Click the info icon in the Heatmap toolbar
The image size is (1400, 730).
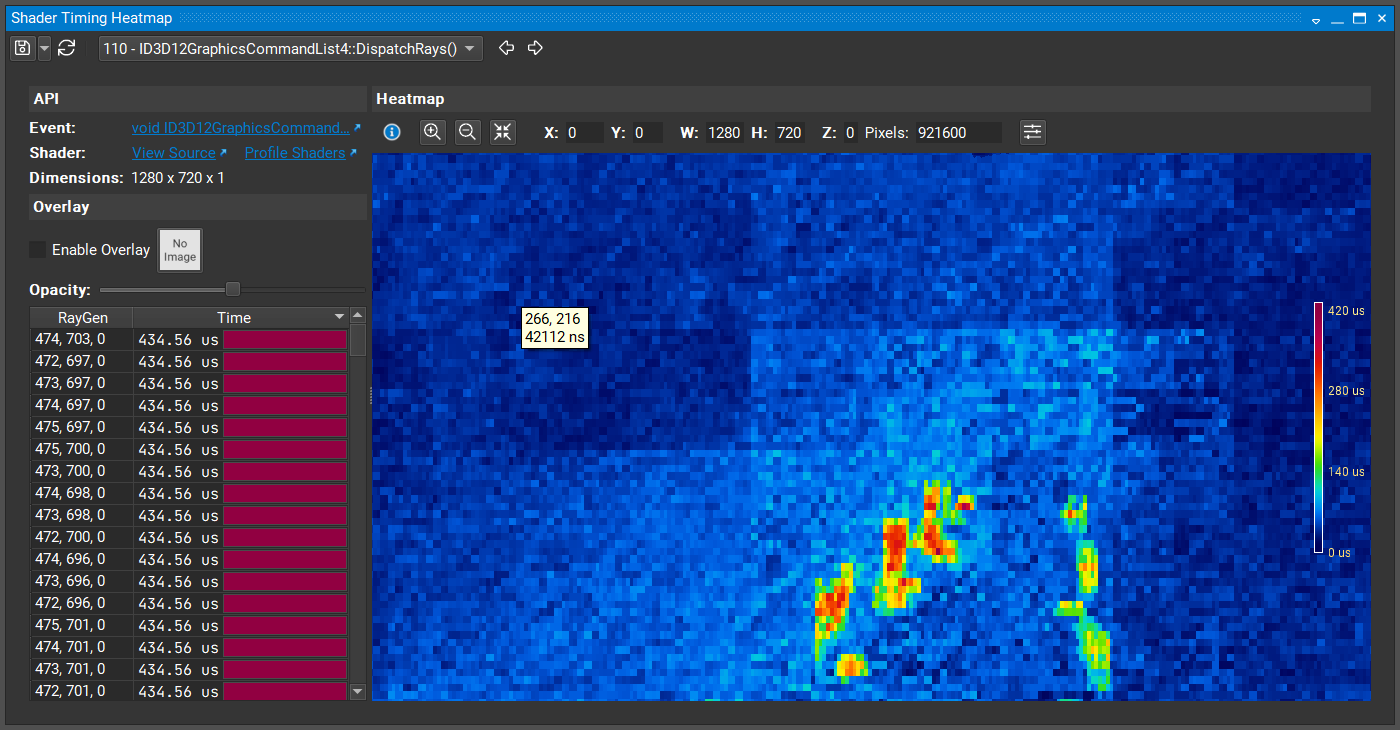391,132
